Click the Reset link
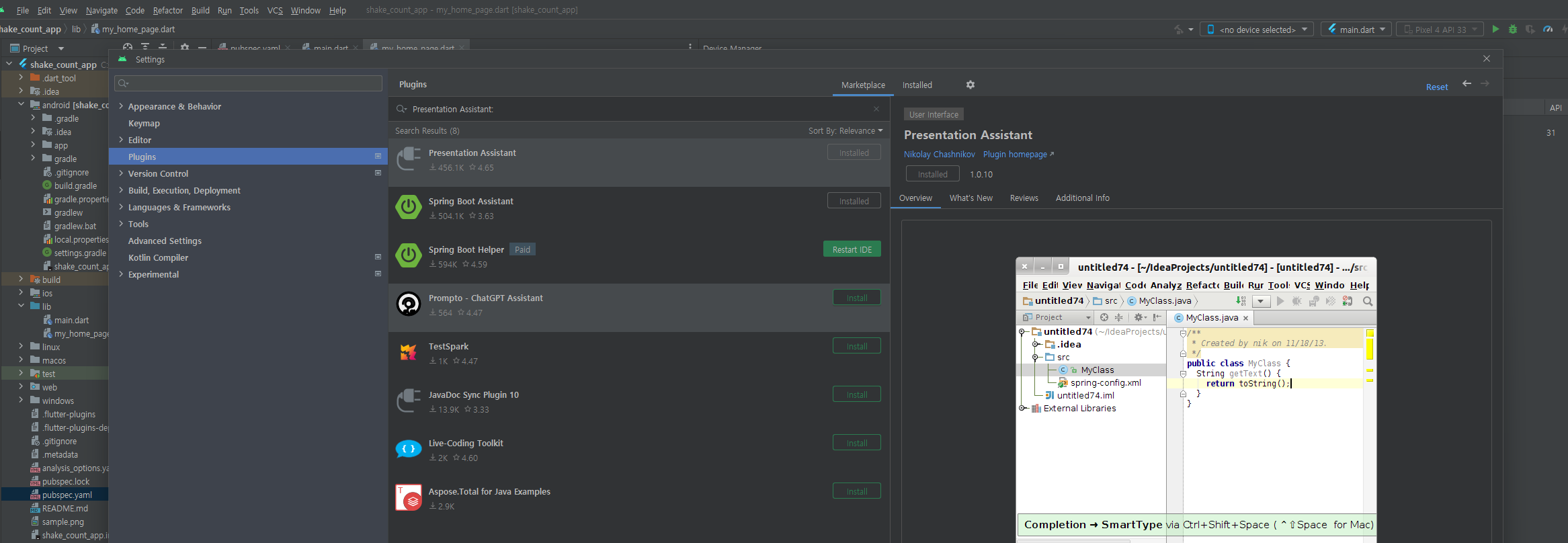This screenshot has width=1568, height=543. pos(1437,87)
